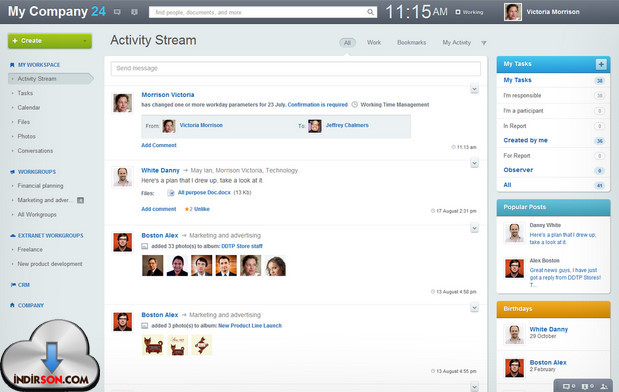Screen dimensions: 619x392
Task: Open the contacts icon in bottom bar
Action: [604, 386]
